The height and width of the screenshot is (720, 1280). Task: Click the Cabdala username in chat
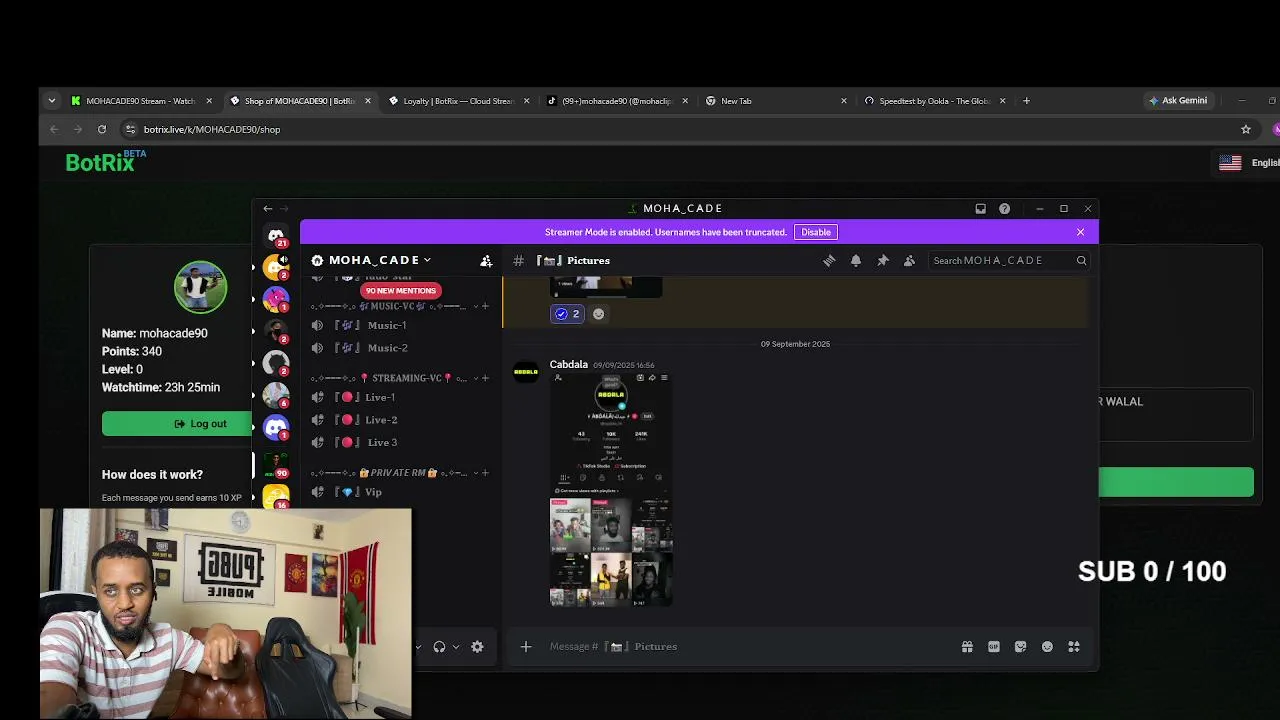[569, 365]
